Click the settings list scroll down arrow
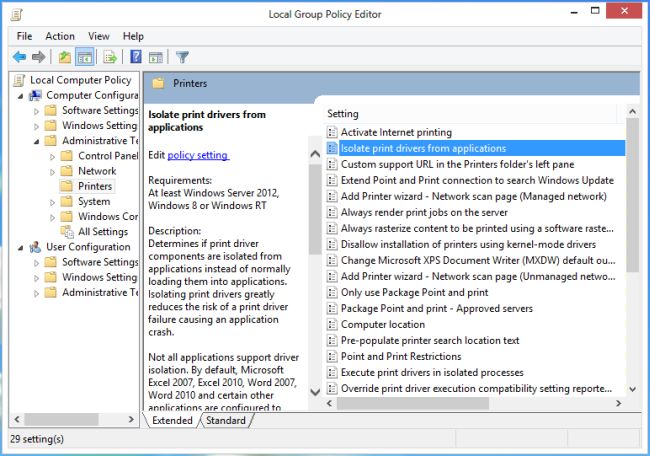 tap(632, 389)
